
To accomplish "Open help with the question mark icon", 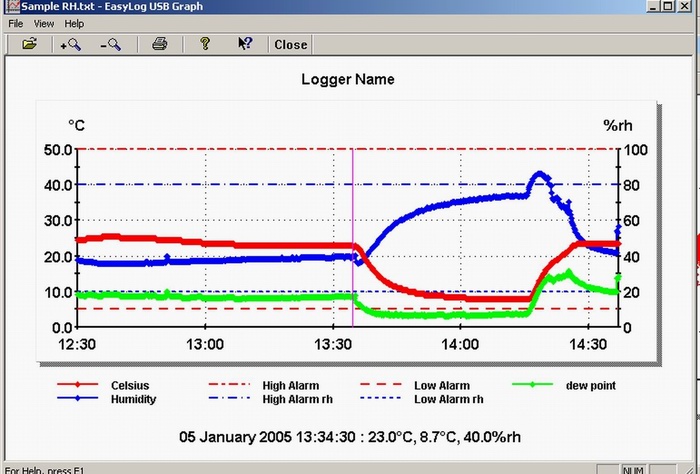I will (x=204, y=44).
